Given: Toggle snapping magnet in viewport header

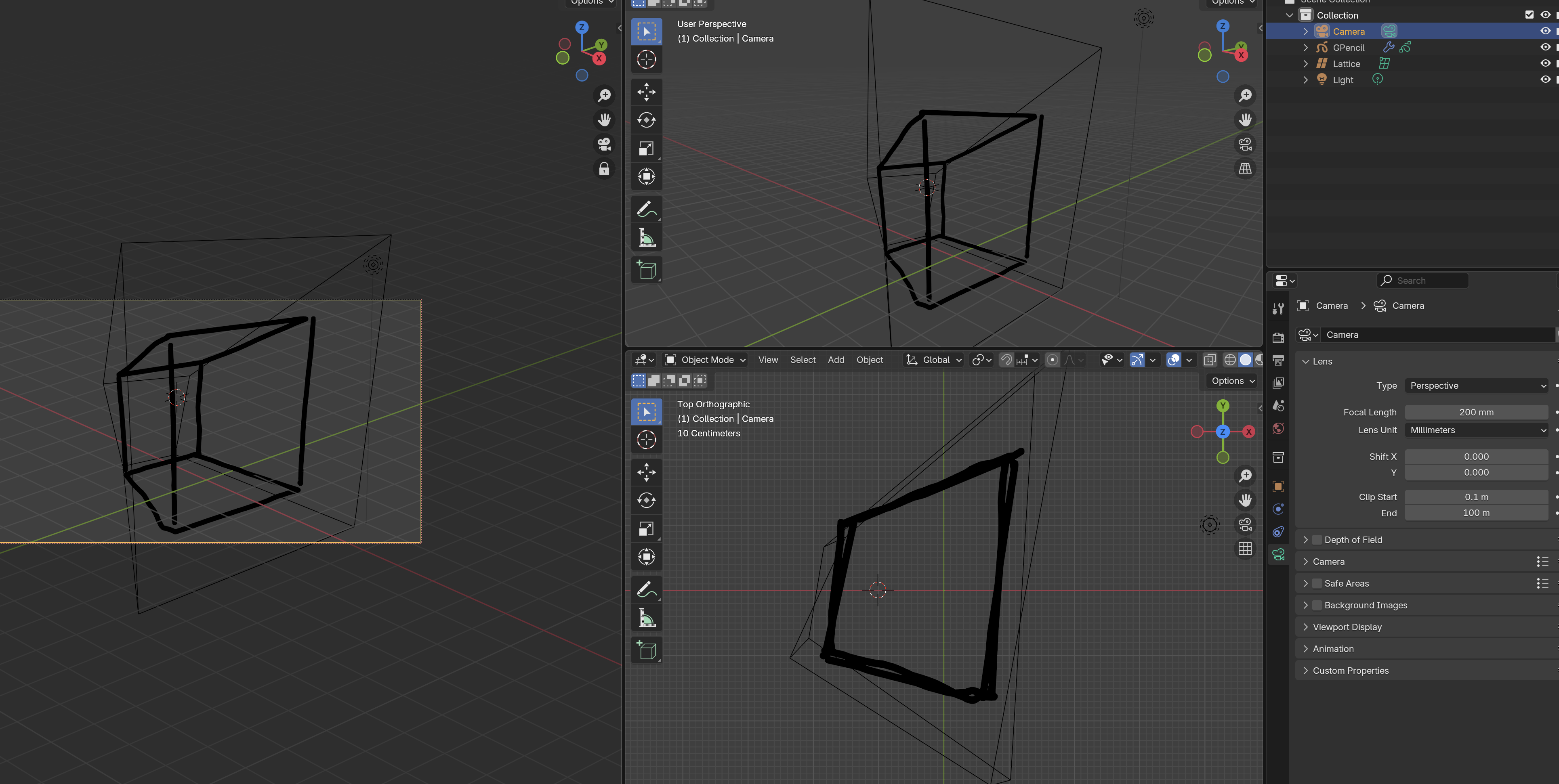Looking at the screenshot, I should click(1006, 360).
